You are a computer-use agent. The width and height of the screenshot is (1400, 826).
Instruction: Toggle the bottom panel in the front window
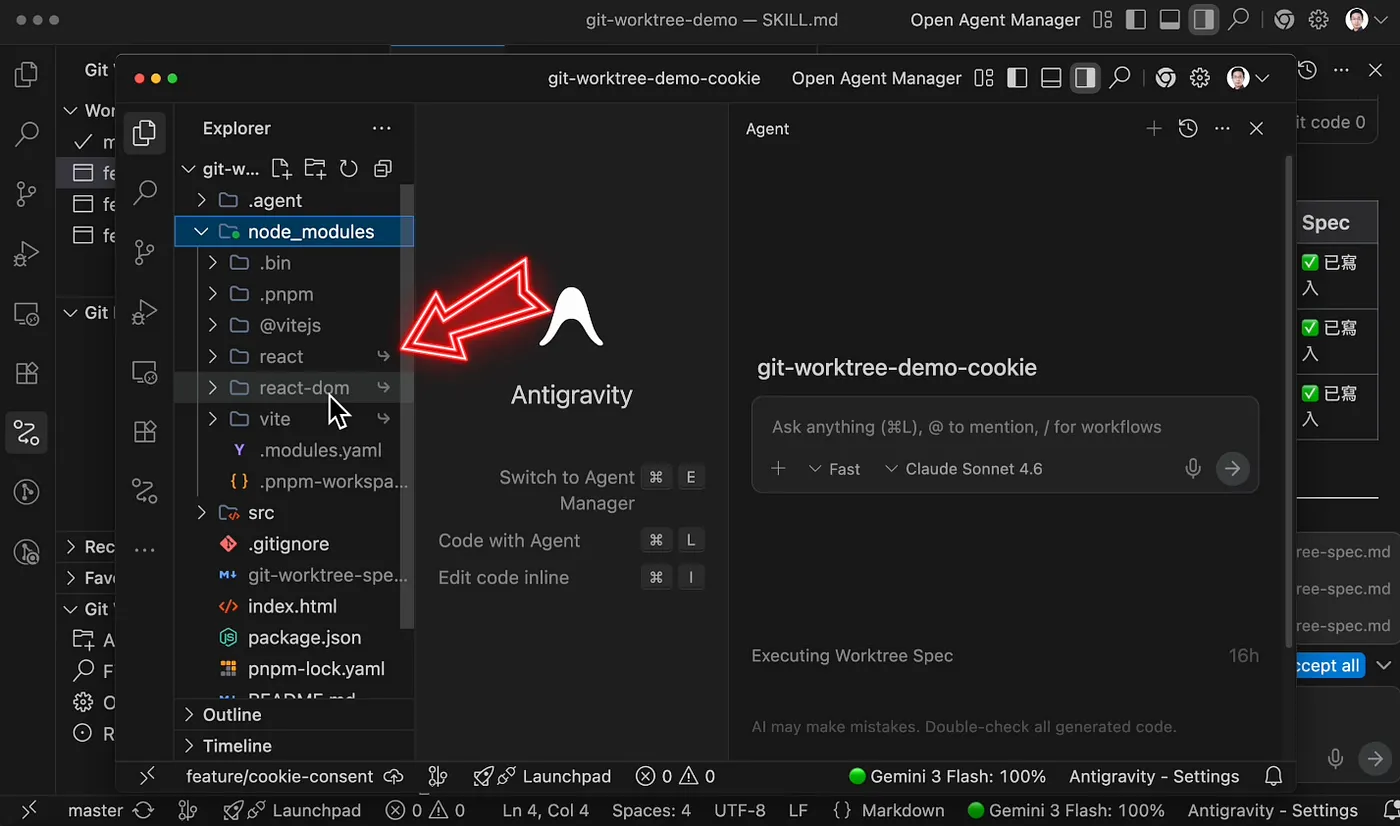(x=1051, y=78)
